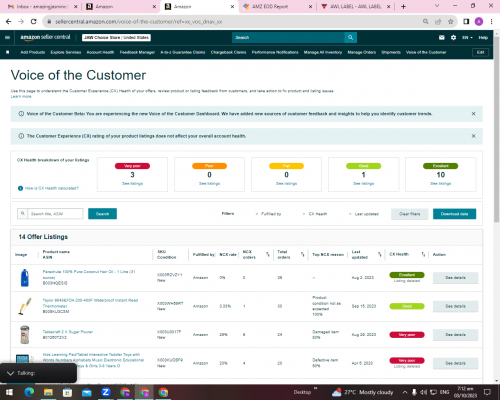Open the messages mail icon
Screen dimensions: 500x400
(x=442, y=37)
